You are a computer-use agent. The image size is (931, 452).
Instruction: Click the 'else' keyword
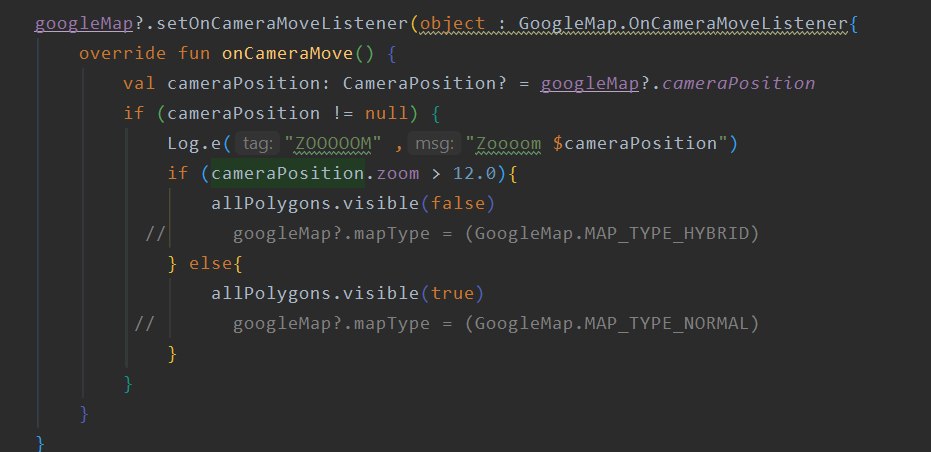(x=210, y=263)
